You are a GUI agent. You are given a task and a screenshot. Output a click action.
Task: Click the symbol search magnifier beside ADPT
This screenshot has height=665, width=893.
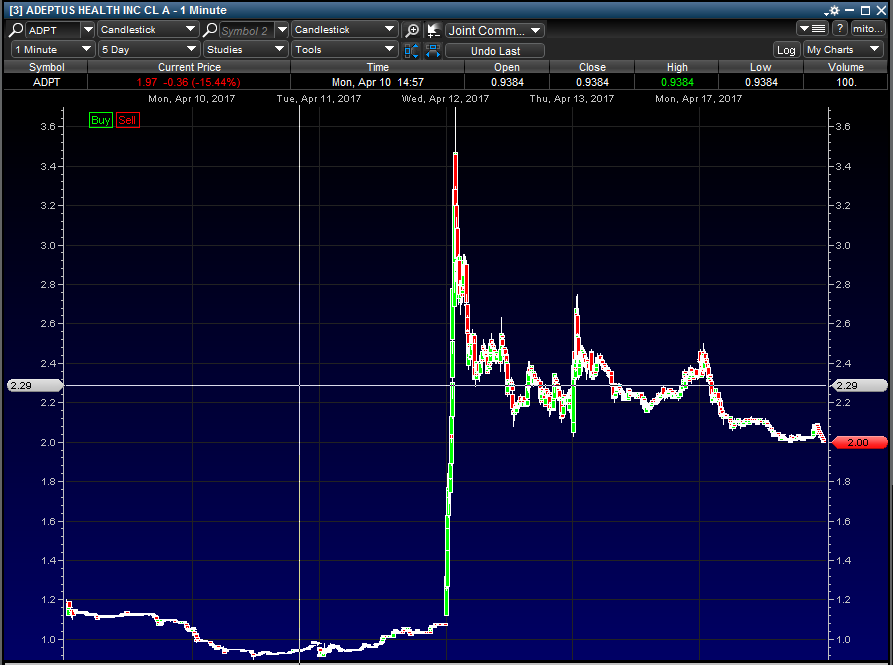(16, 30)
